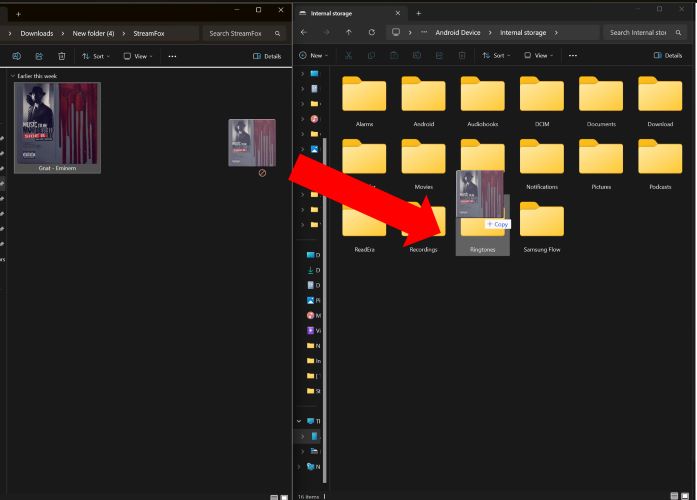Click Downloads in the breadcrumb path

point(37,33)
